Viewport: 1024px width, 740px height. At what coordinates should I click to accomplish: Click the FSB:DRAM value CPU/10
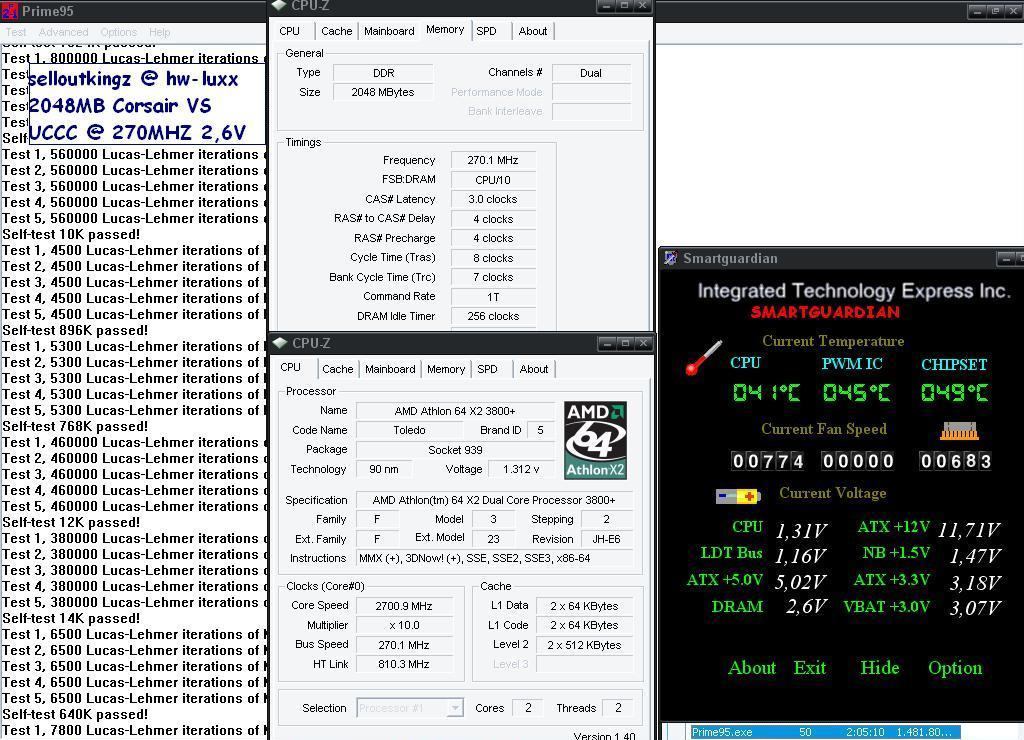coord(493,180)
